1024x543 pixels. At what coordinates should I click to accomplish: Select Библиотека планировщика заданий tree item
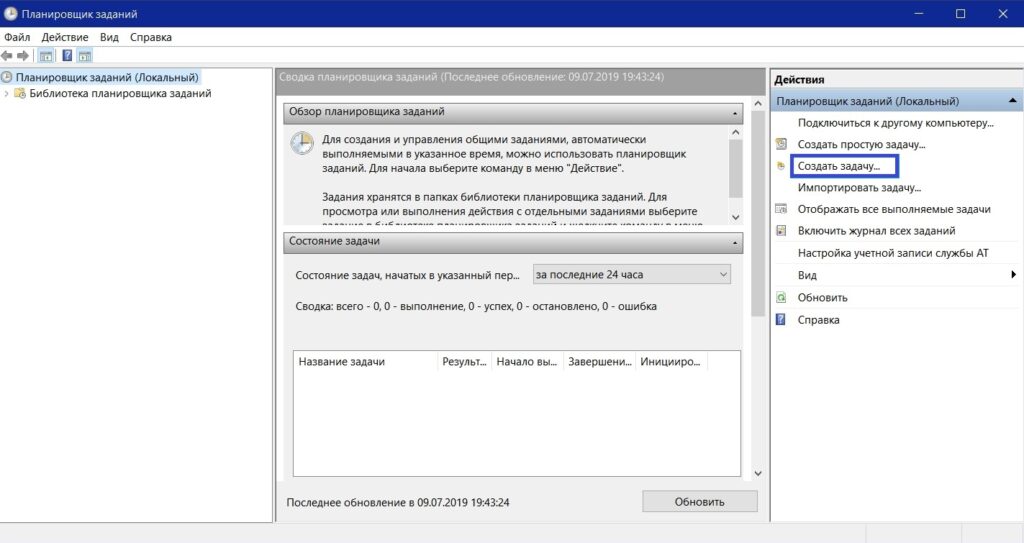click(120, 93)
